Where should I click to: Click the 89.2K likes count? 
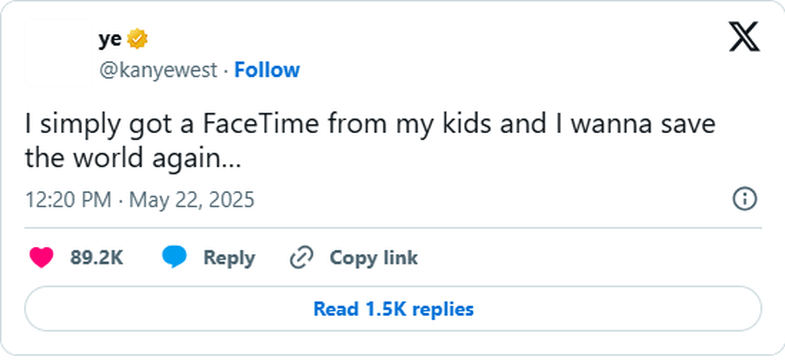[97, 258]
